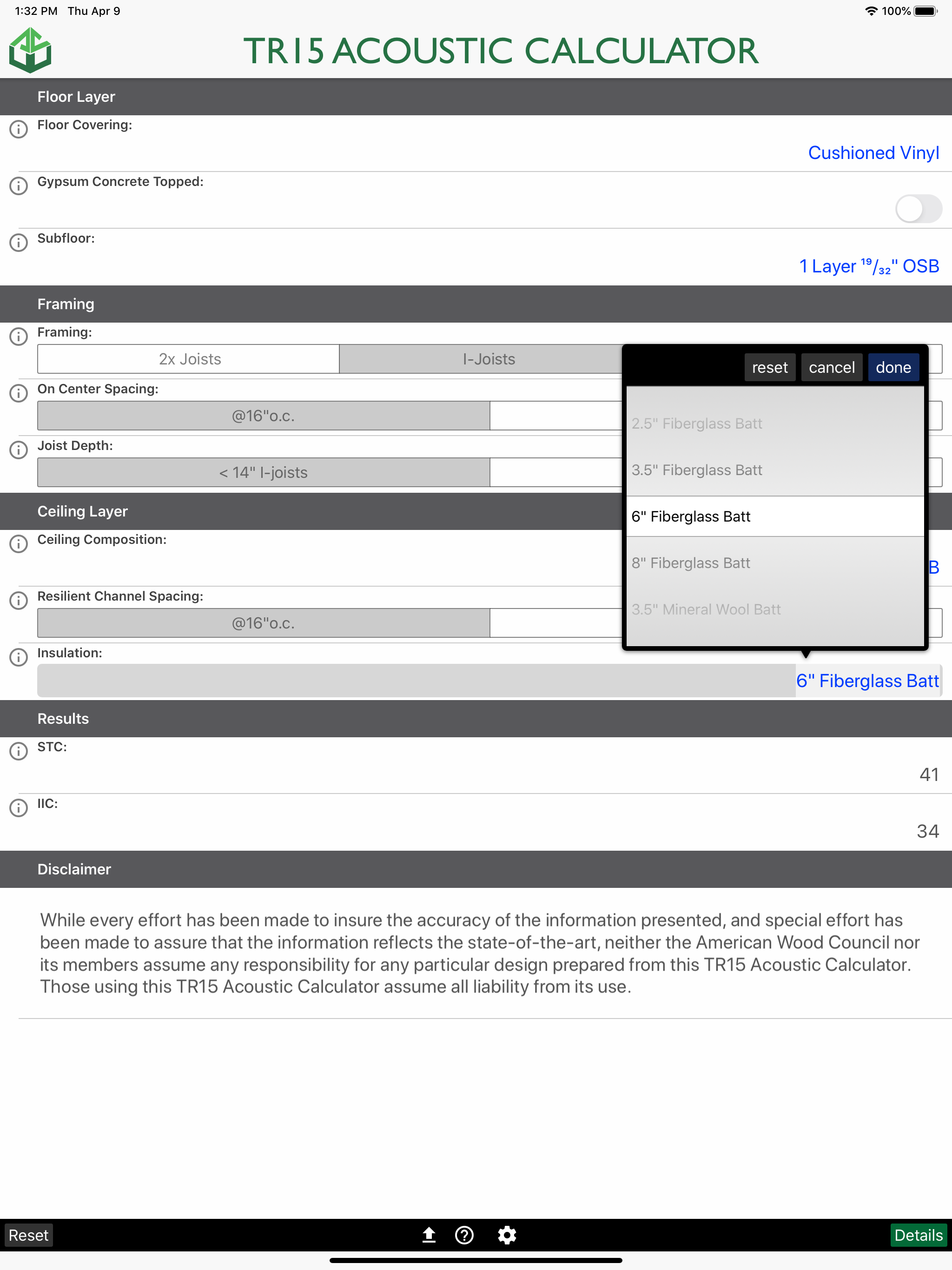Viewport: 952px width, 1270px height.
Task: Choose < 14" I-joists depth
Action: [264, 472]
